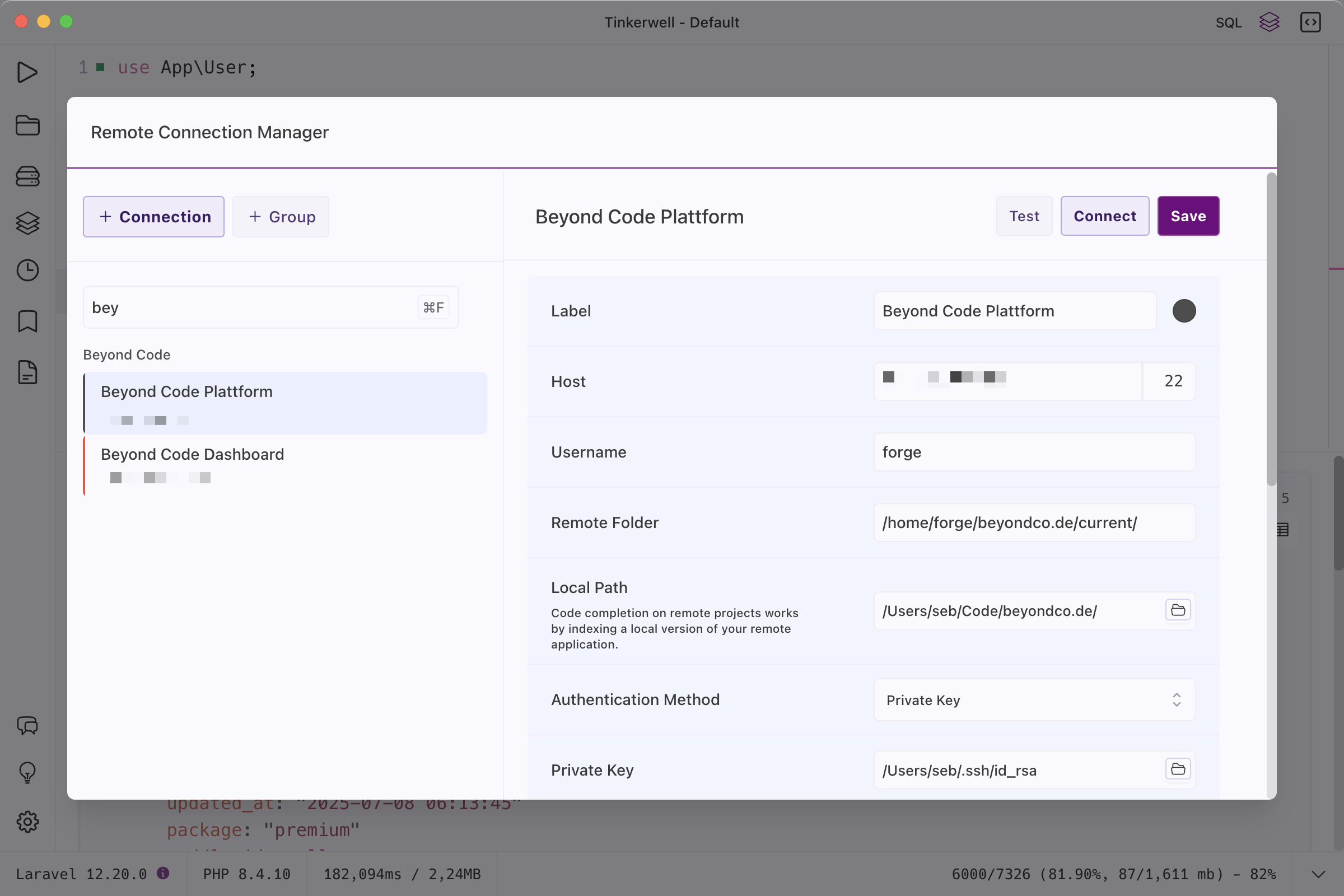Add a new Group
The height and width of the screenshot is (896, 1344).
coord(281,217)
